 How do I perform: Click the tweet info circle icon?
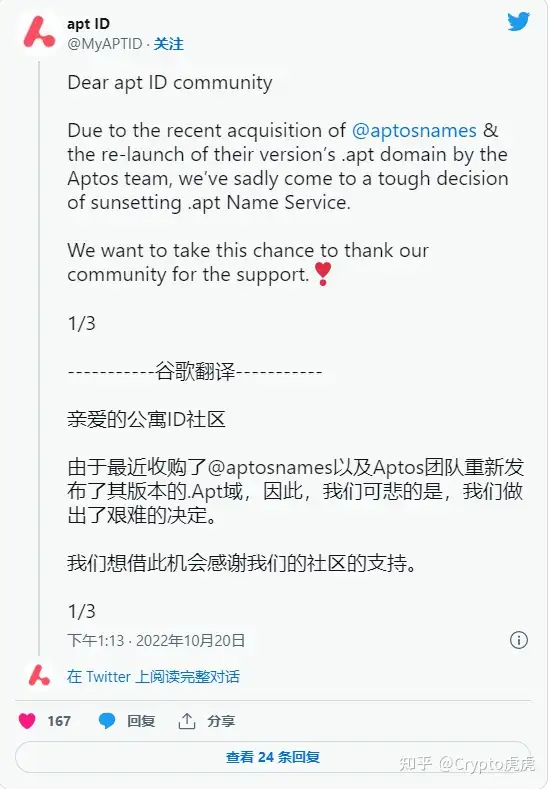(x=519, y=640)
